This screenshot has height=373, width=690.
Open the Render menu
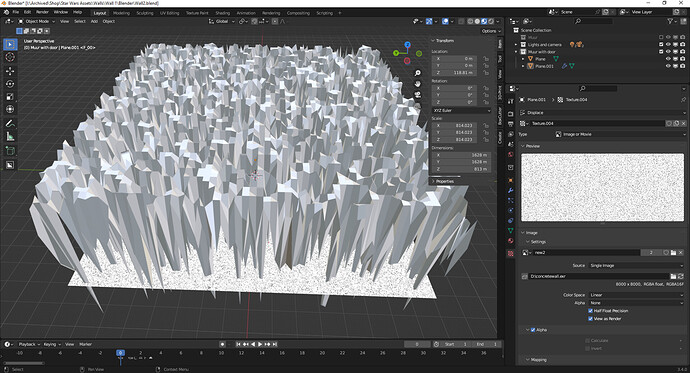42,12
